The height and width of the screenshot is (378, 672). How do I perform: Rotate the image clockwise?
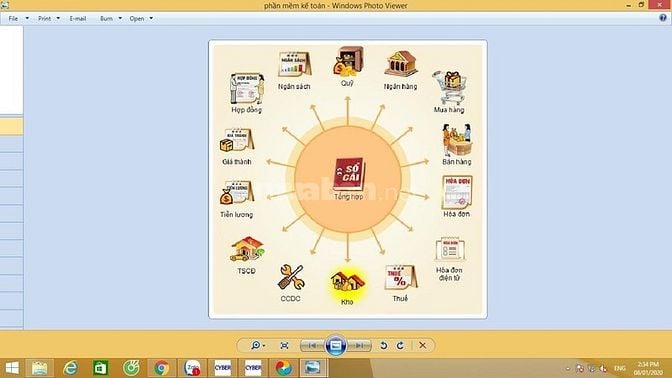tap(400, 345)
